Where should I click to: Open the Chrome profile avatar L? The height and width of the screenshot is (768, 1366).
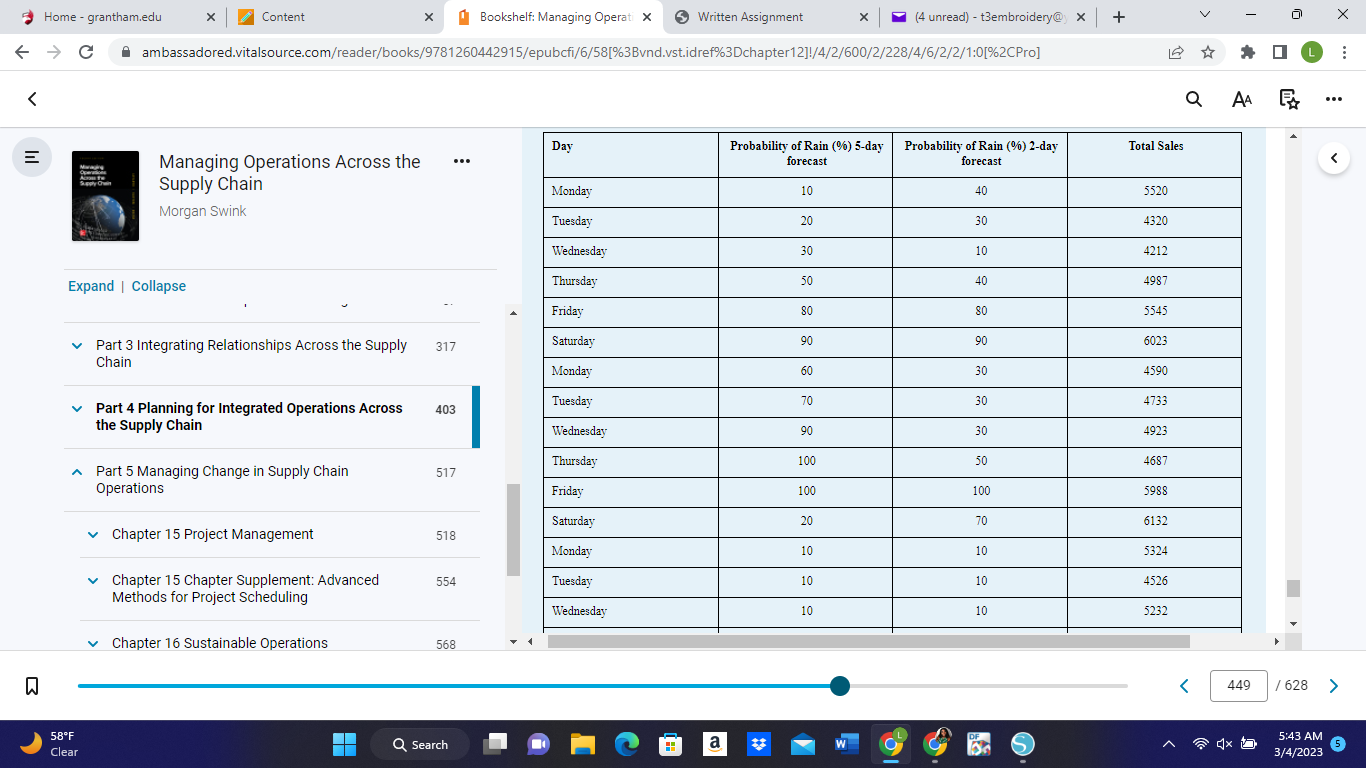[x=1311, y=52]
